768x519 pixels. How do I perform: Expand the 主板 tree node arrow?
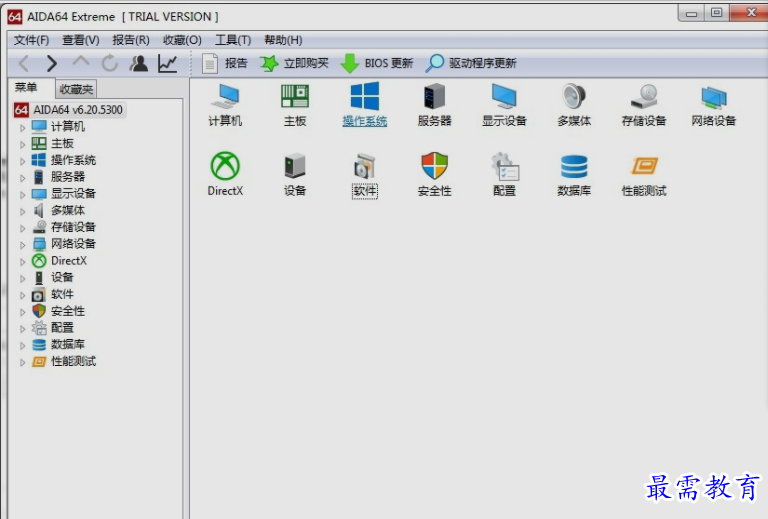tap(23, 144)
